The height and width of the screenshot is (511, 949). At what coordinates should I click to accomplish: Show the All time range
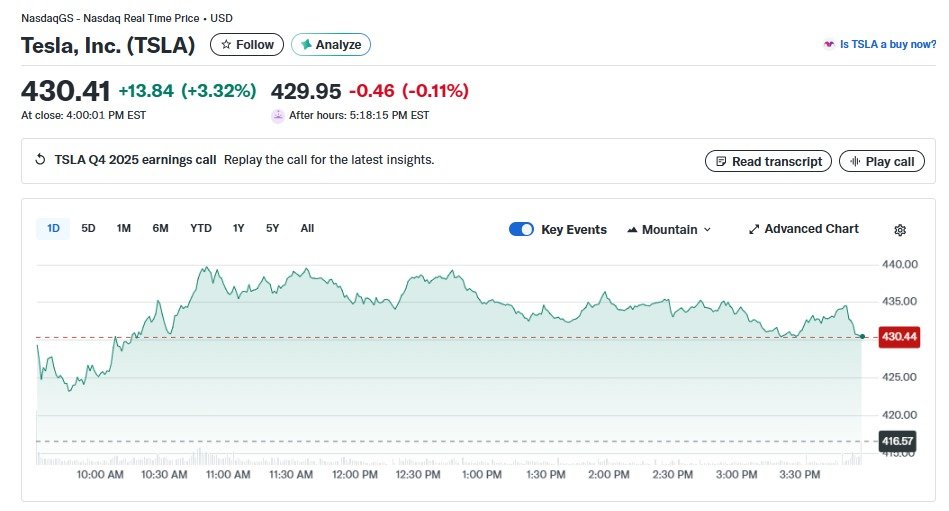point(307,228)
